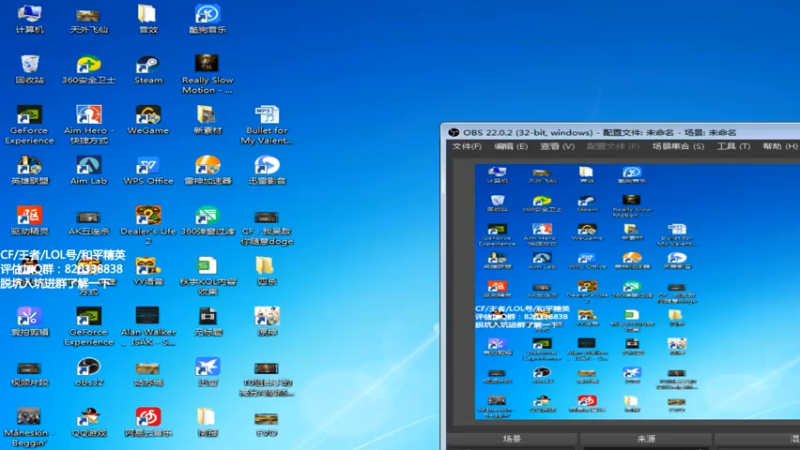Launch Dealer's Life 2
This screenshot has height=450, width=800.
point(148,225)
